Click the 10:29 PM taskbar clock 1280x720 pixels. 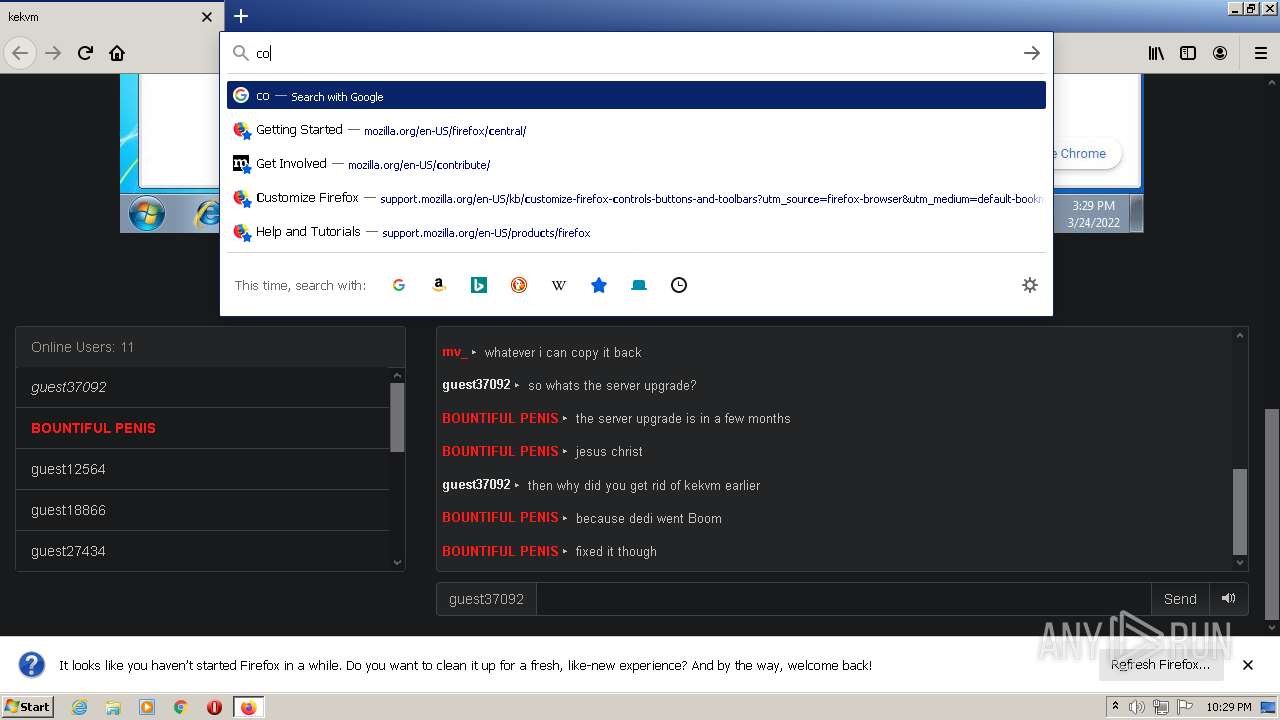pyautogui.click(x=1229, y=707)
